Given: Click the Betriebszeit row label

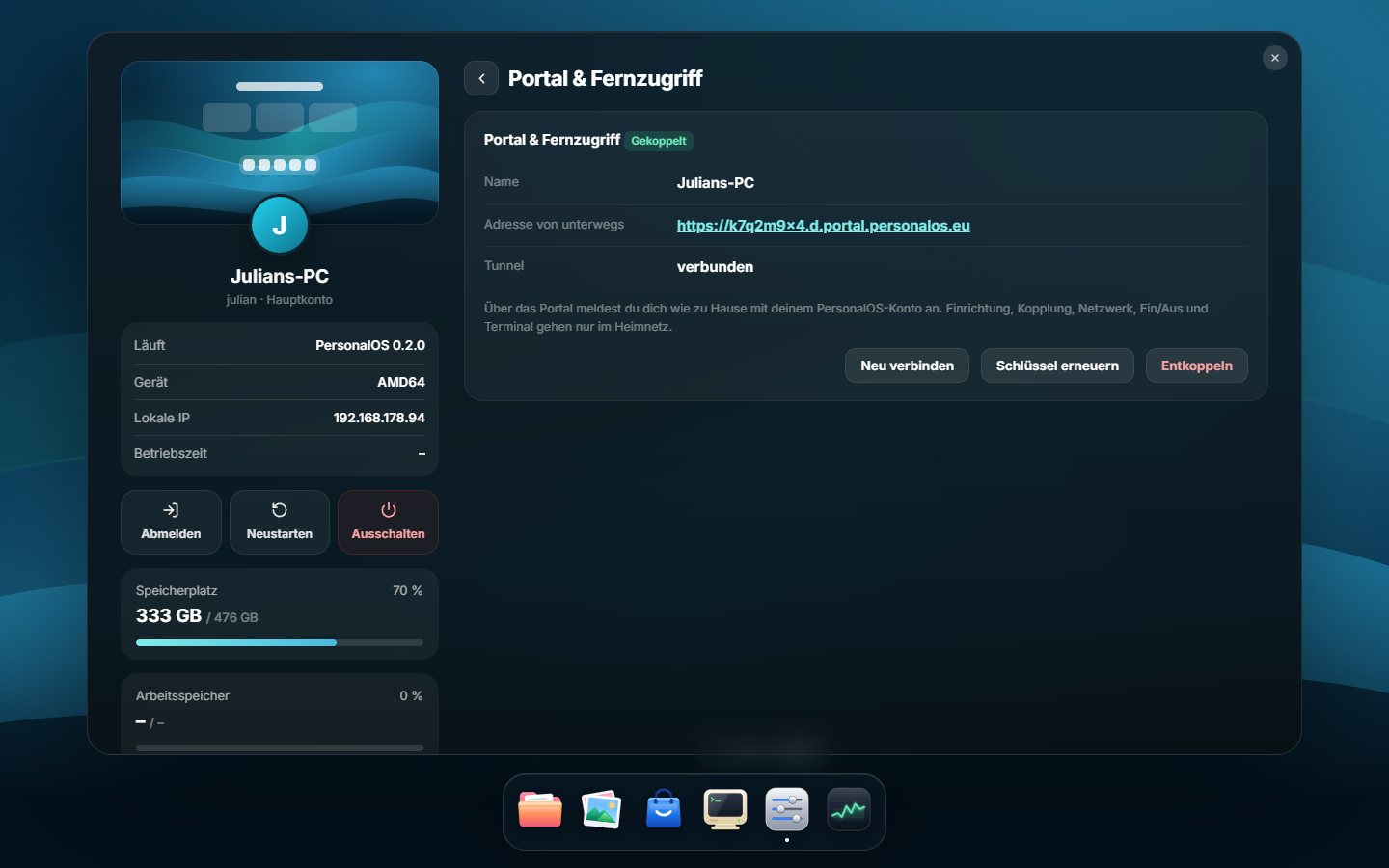Looking at the screenshot, I should pos(171,453).
